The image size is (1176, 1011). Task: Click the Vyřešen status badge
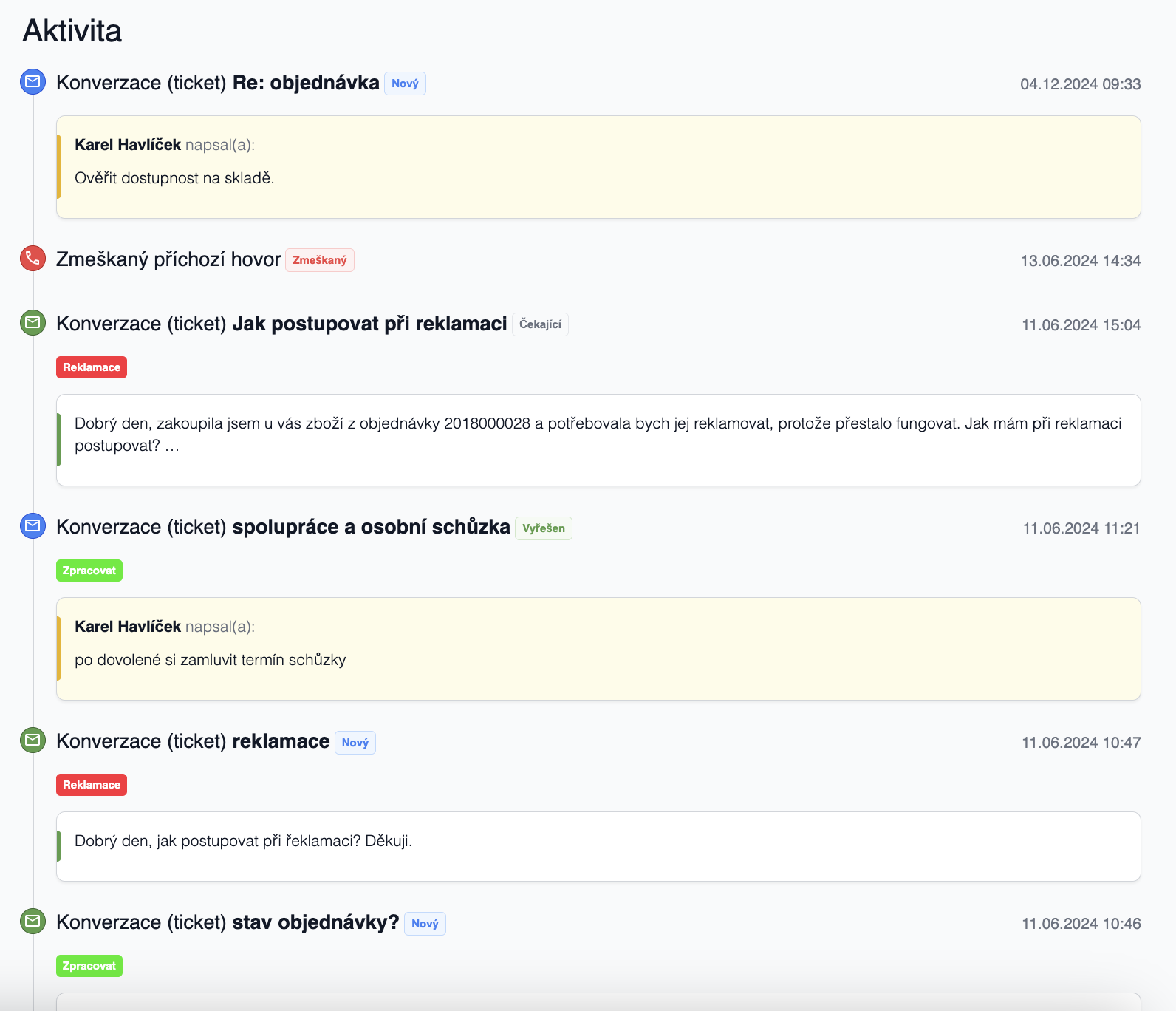click(543, 528)
